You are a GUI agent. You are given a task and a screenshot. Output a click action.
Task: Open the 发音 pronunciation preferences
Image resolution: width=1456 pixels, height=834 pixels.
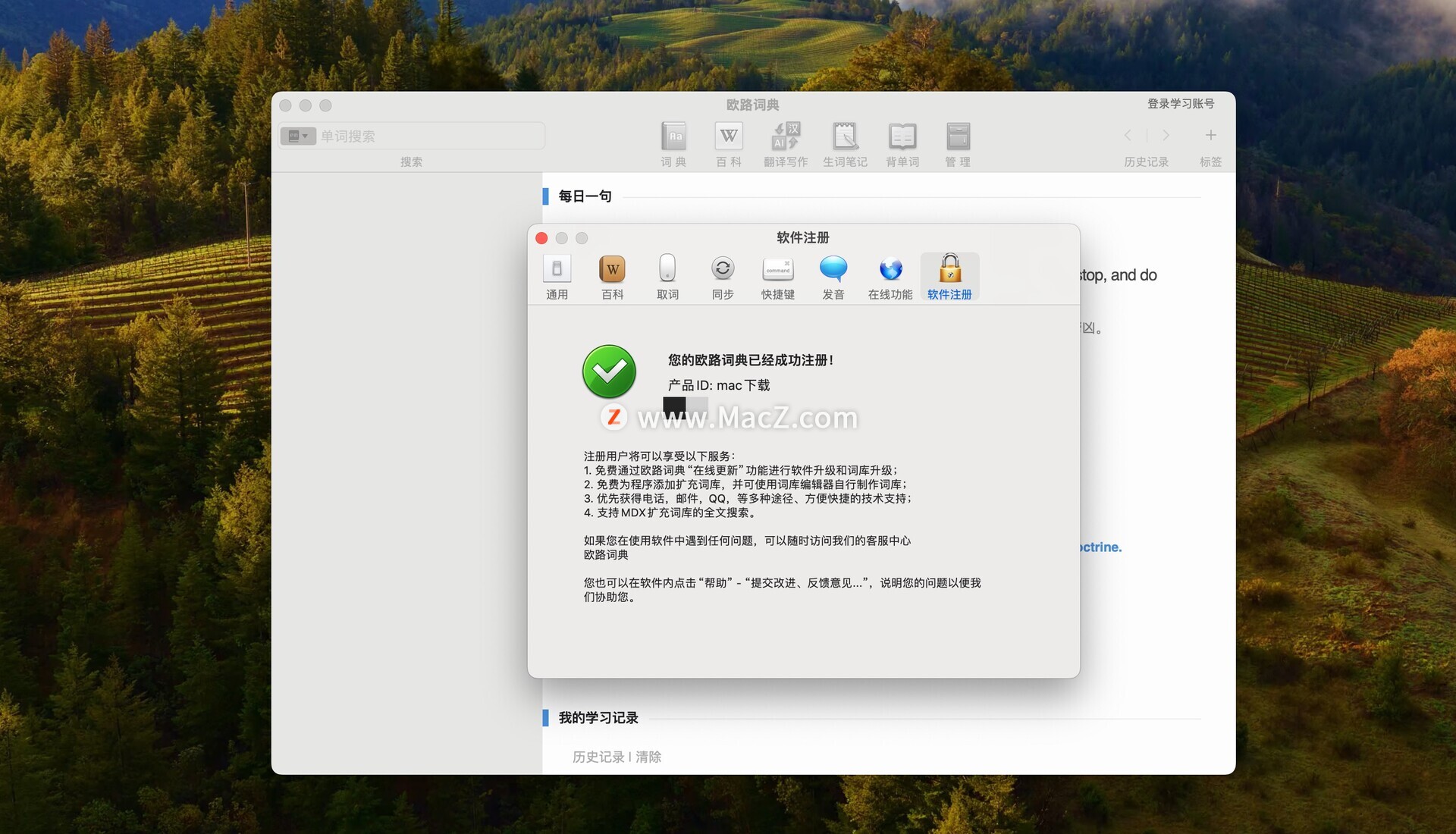pos(833,277)
